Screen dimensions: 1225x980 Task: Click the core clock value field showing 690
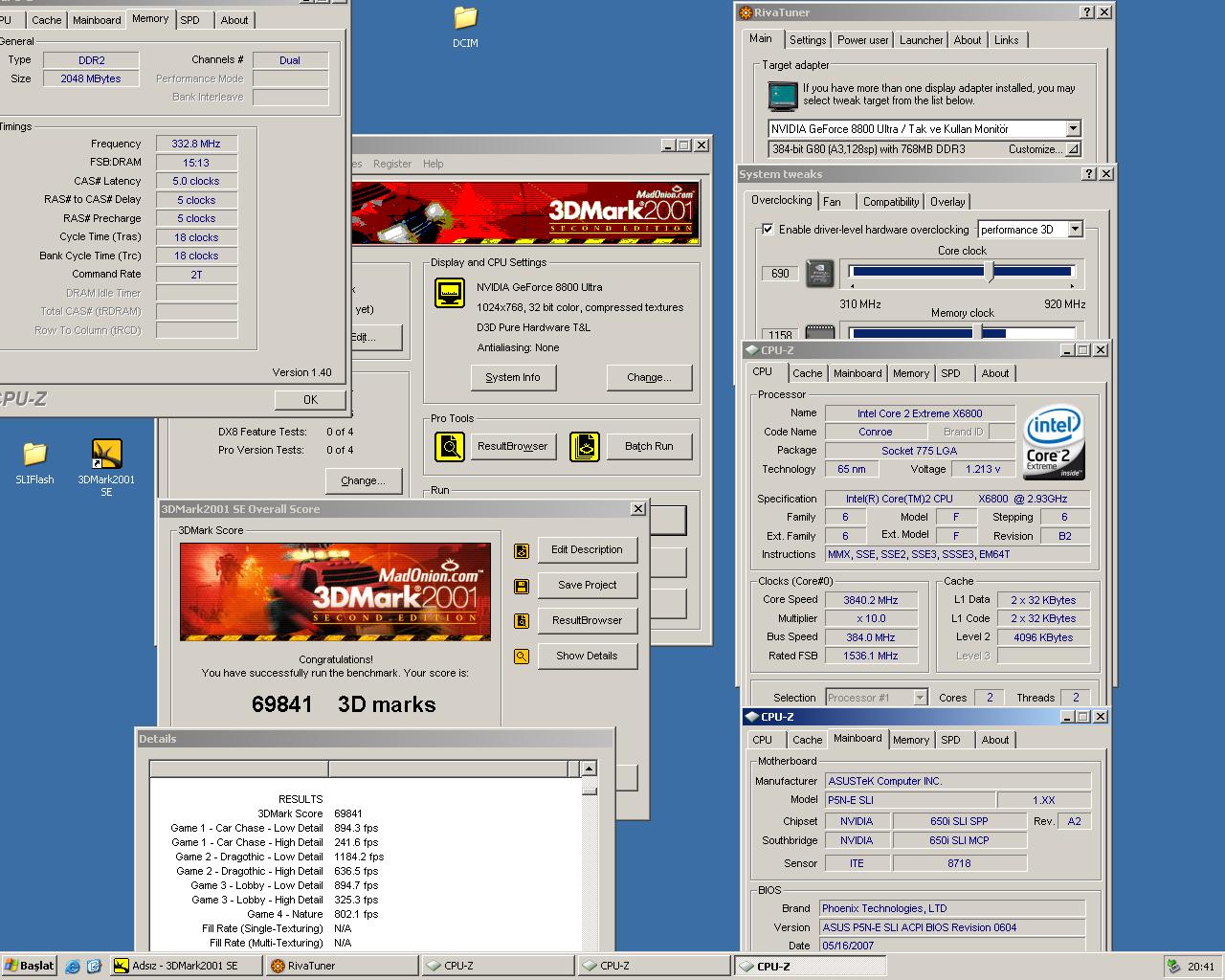pyautogui.click(x=781, y=273)
